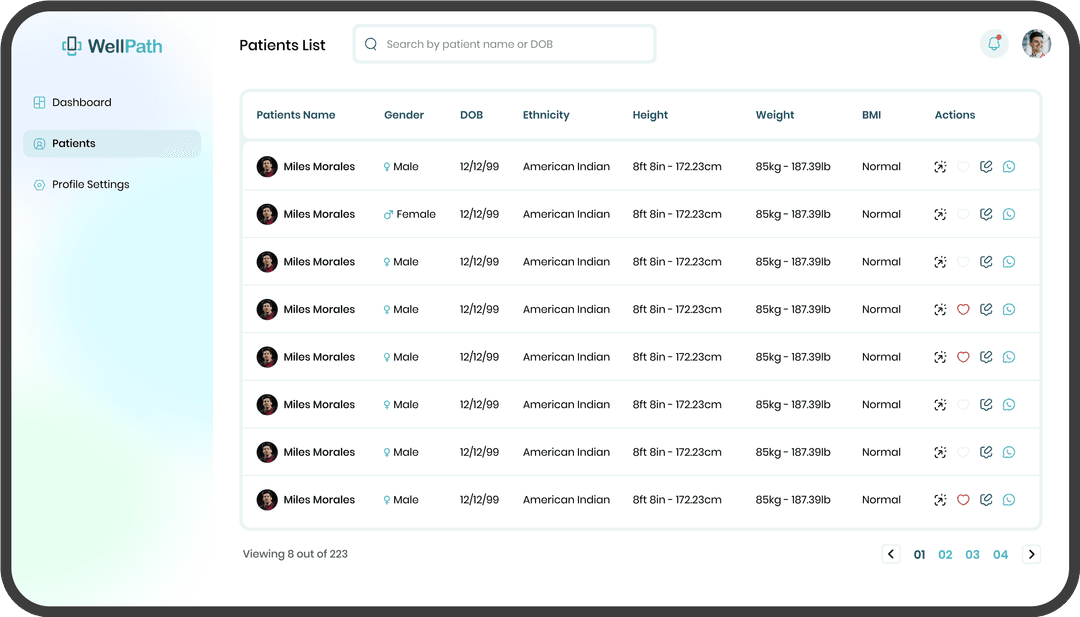The image size is (1080, 617).
Task: Open the profile avatar picture
Action: (1036, 44)
